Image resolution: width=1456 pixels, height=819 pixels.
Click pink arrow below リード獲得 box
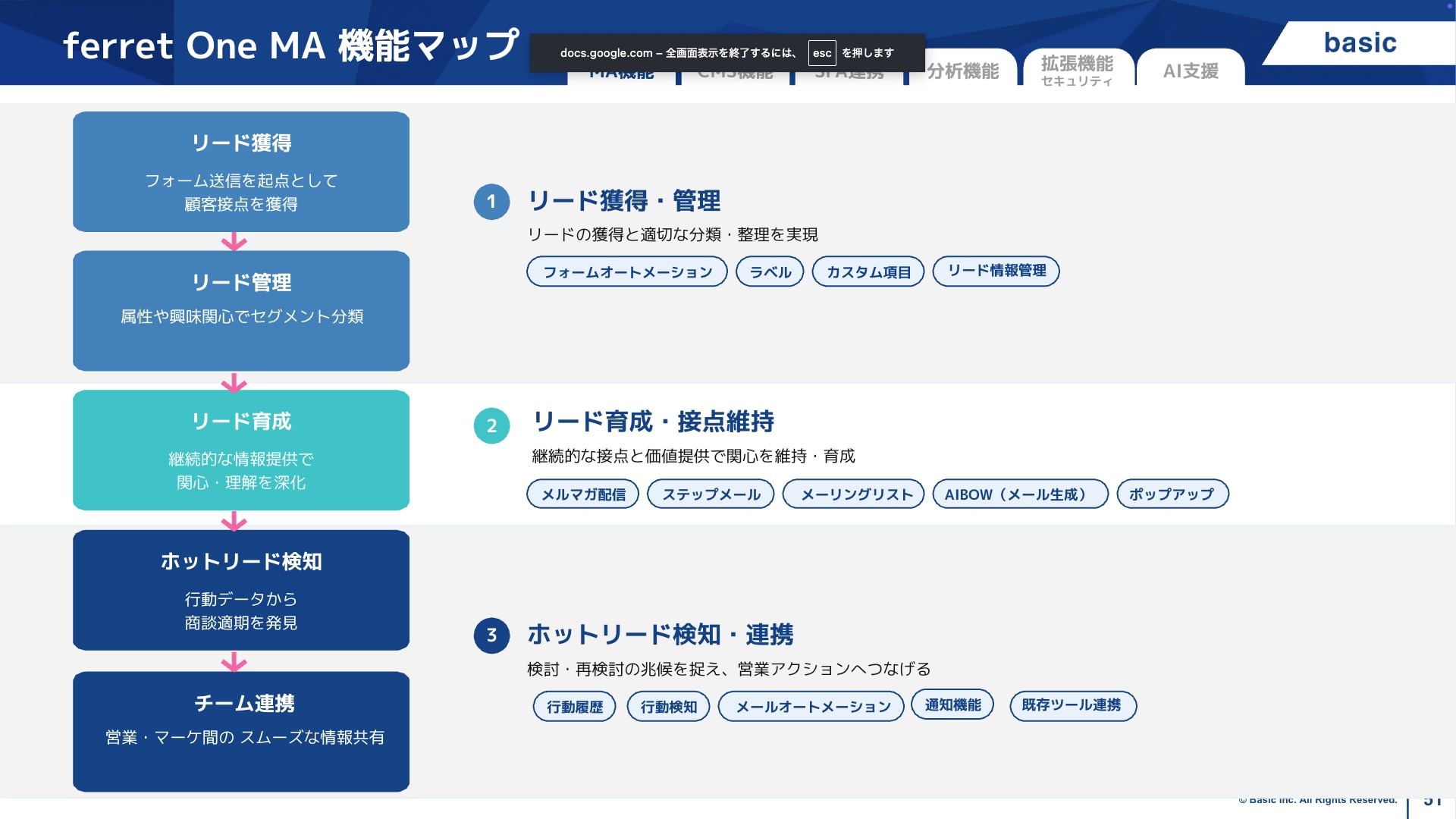[234, 242]
